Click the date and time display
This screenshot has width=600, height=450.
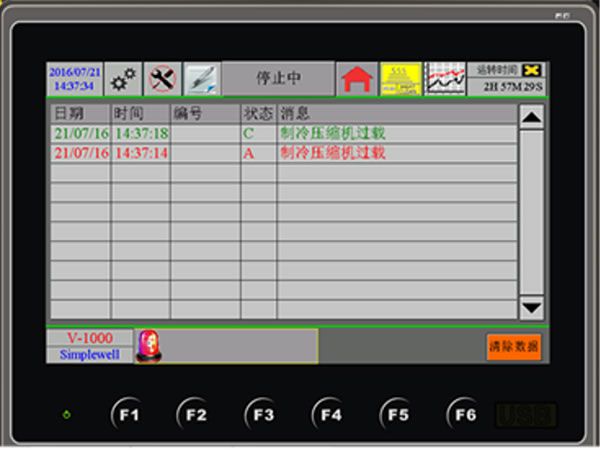(75, 79)
